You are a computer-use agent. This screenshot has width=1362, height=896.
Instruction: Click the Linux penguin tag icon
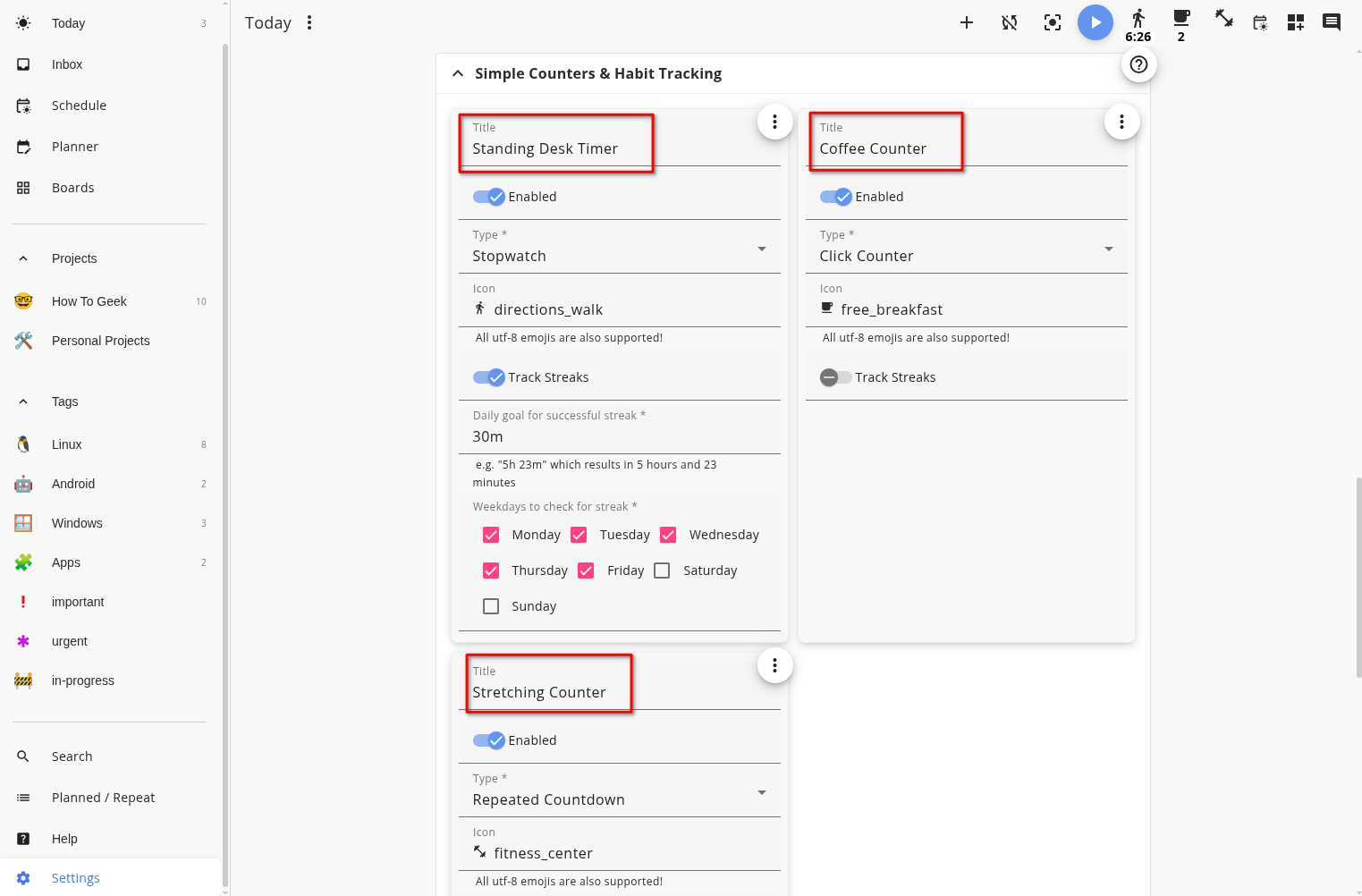point(23,444)
